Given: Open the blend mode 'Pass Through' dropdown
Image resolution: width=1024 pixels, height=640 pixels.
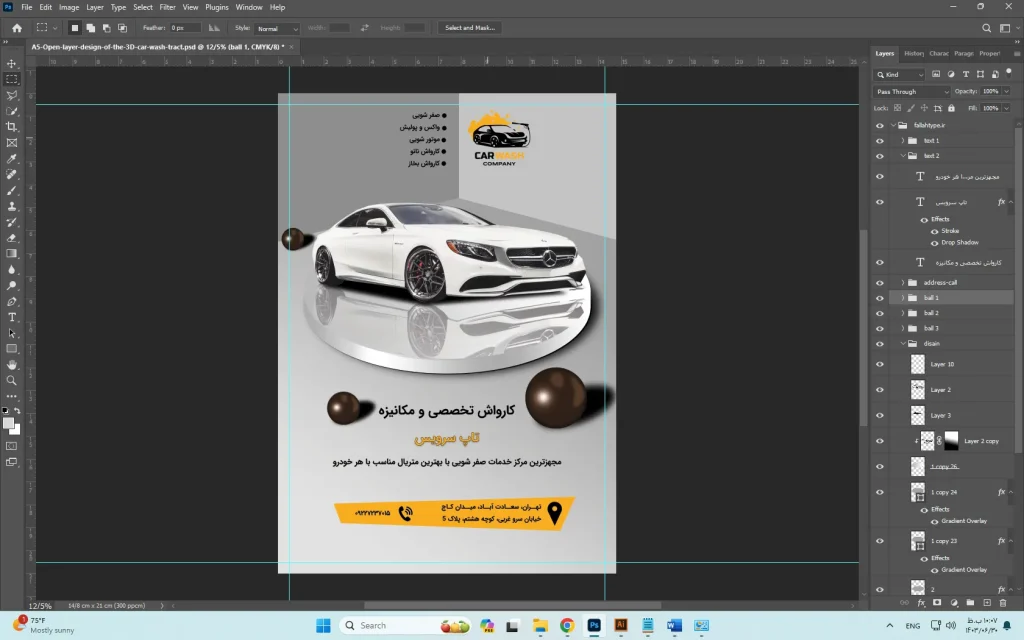Looking at the screenshot, I should point(912,92).
